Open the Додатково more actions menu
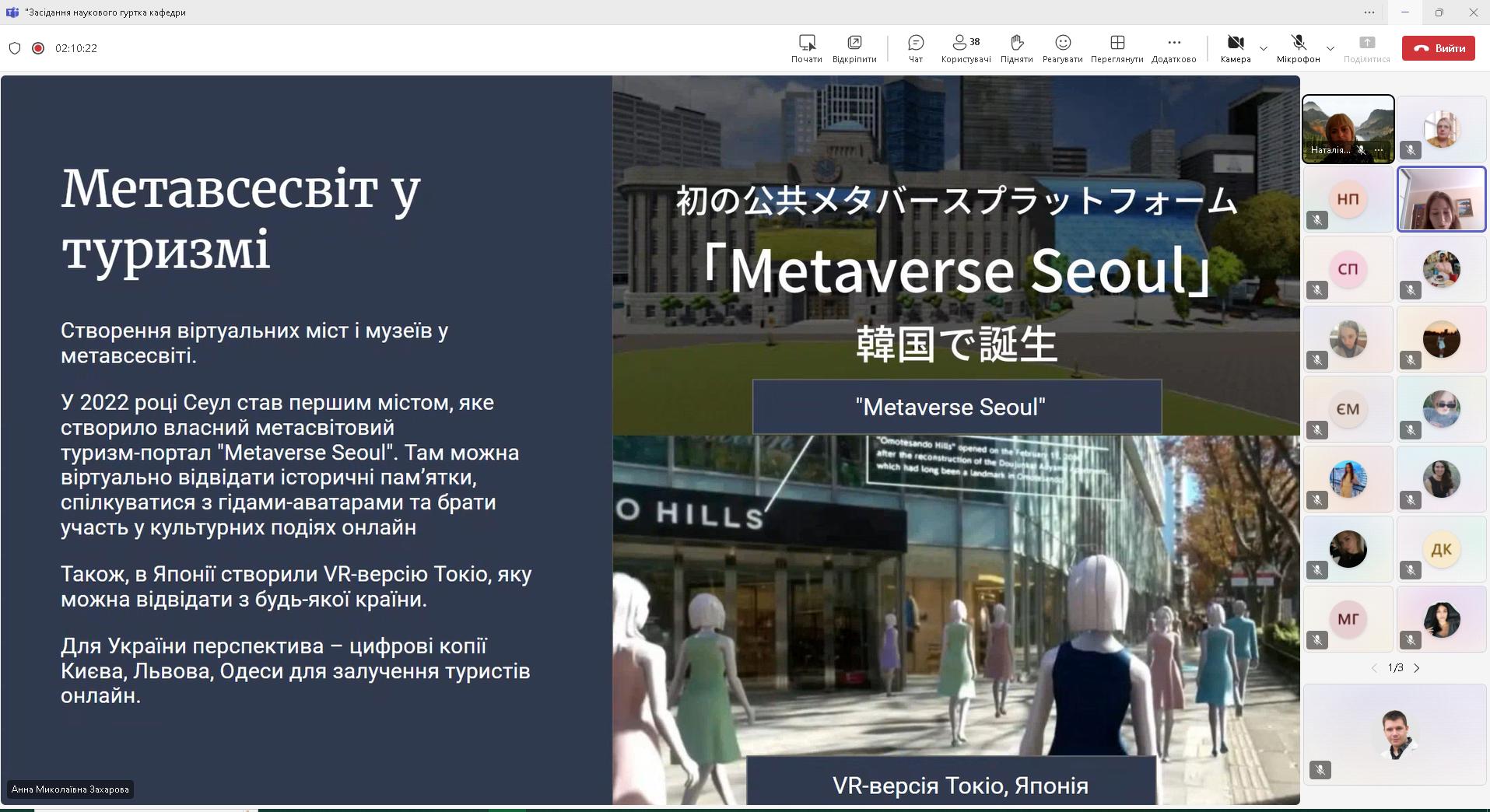The image size is (1490, 812). pos(1174,48)
